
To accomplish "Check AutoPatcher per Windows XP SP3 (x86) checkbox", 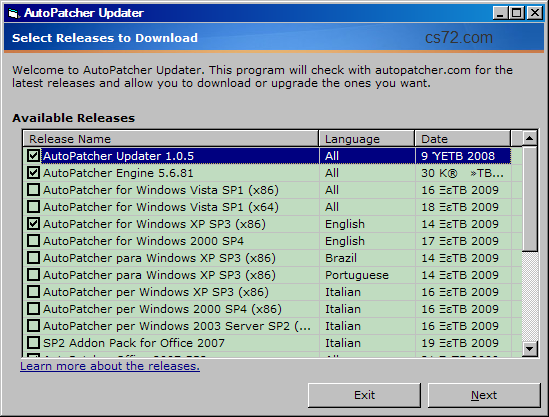I will coord(34,292).
